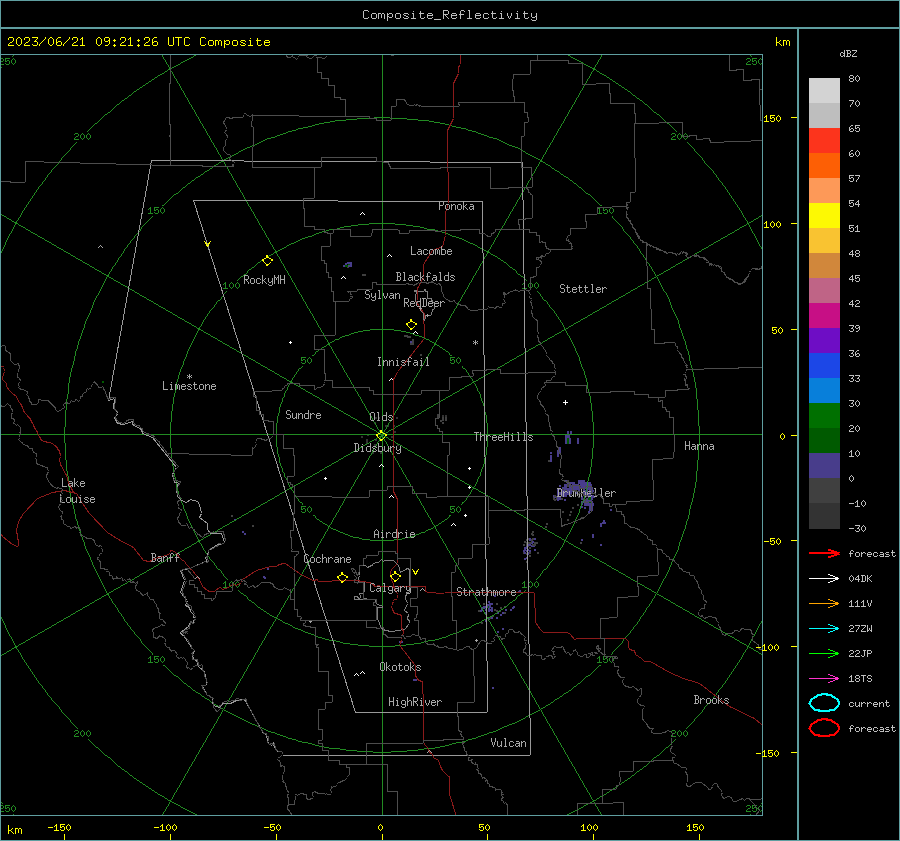The image size is (900, 841).
Task: Click the Didsbury map label
Action: [377, 448]
